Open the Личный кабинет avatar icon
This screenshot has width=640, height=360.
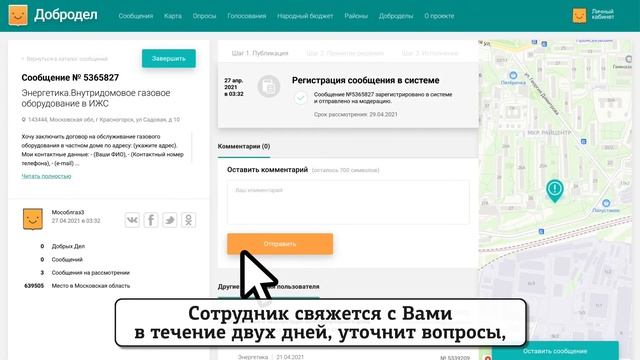pos(579,16)
